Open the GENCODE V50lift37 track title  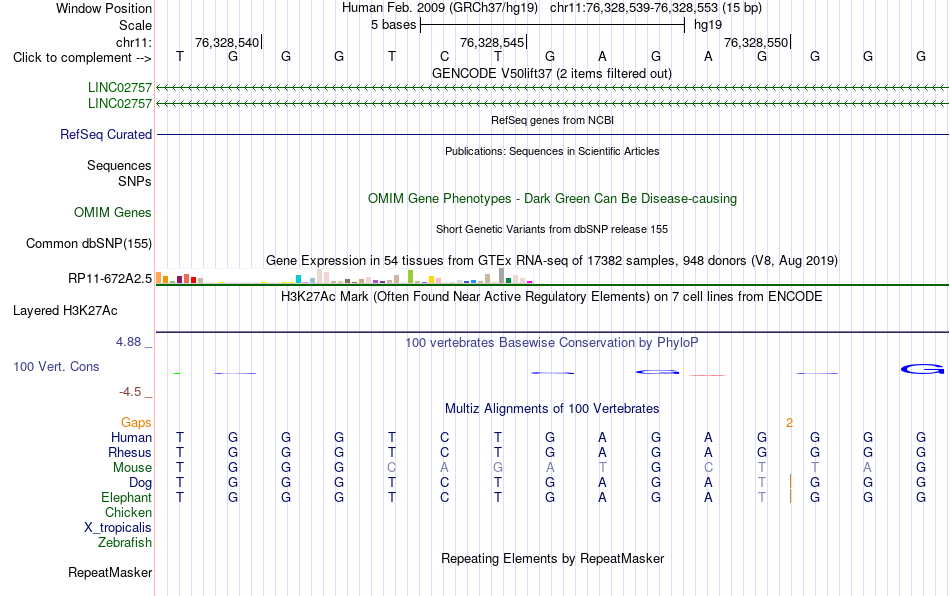(552, 74)
